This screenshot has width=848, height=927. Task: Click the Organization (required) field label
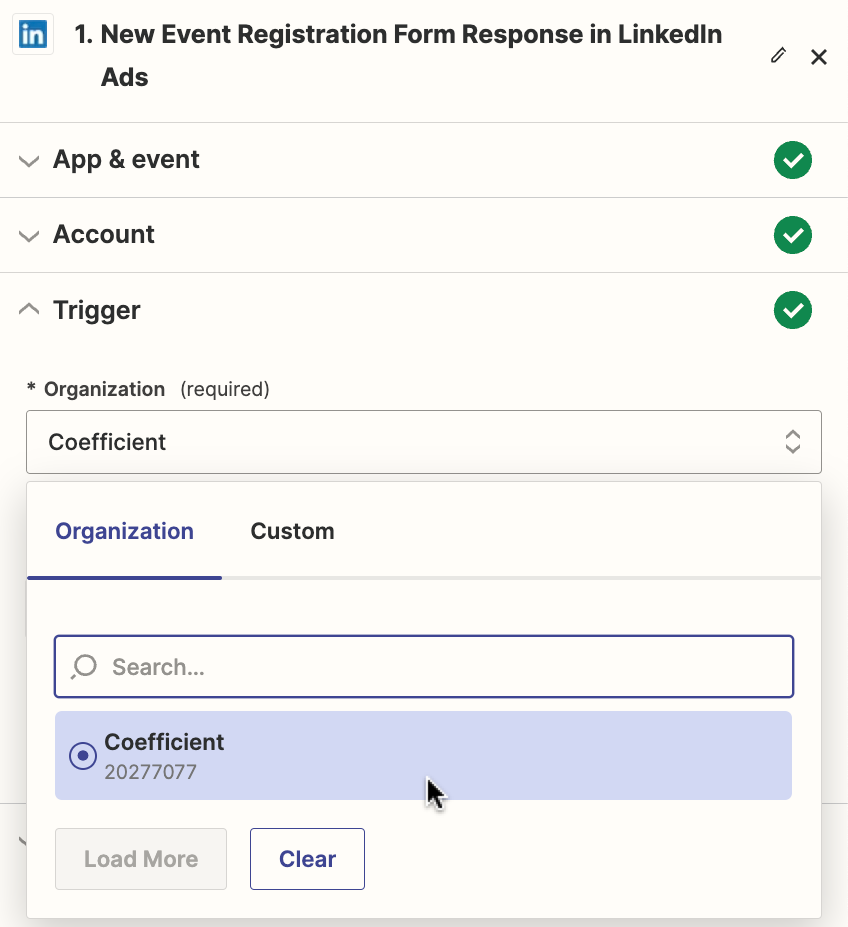pyautogui.click(x=148, y=389)
